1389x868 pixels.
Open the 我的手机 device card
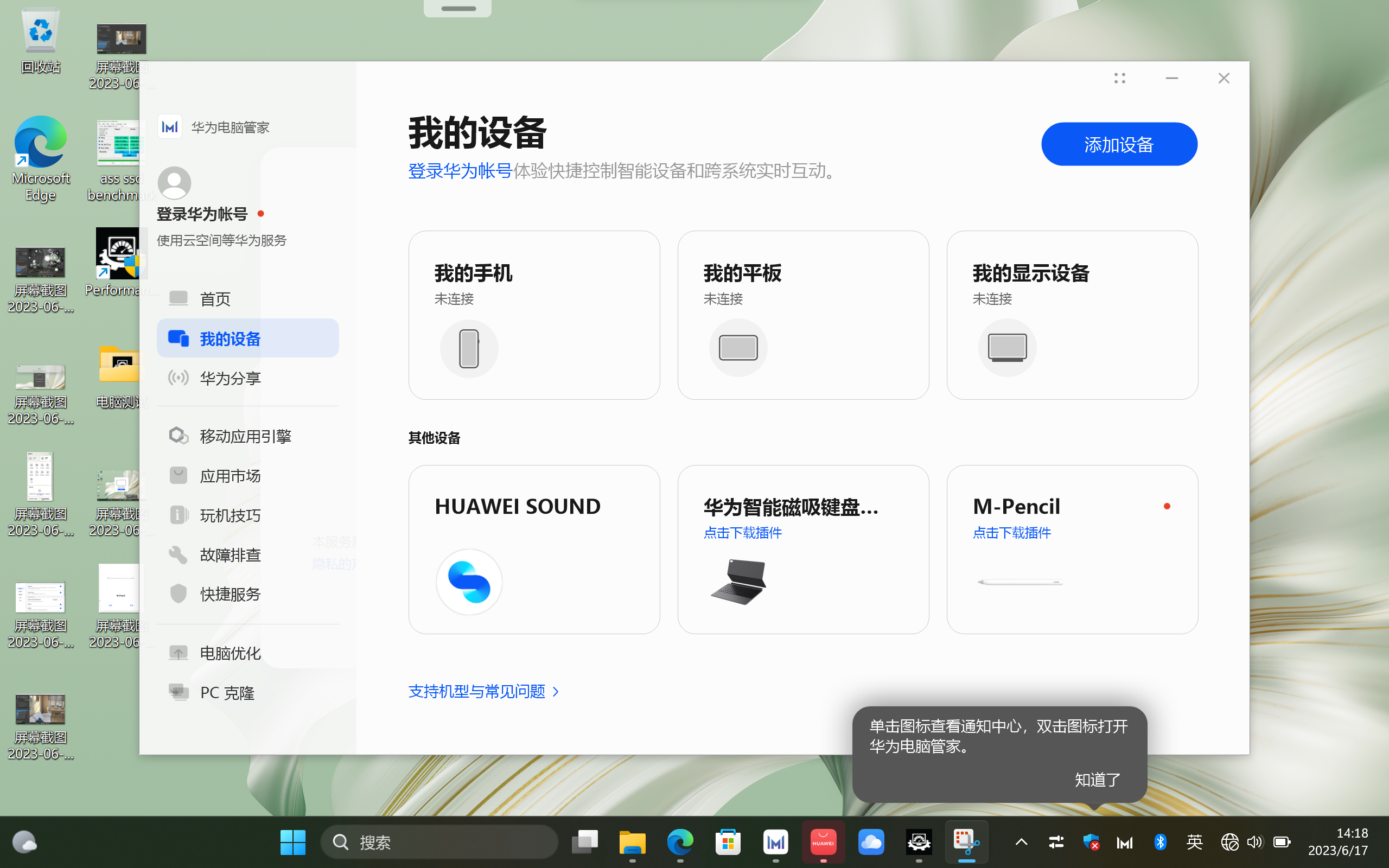pyautogui.click(x=534, y=315)
